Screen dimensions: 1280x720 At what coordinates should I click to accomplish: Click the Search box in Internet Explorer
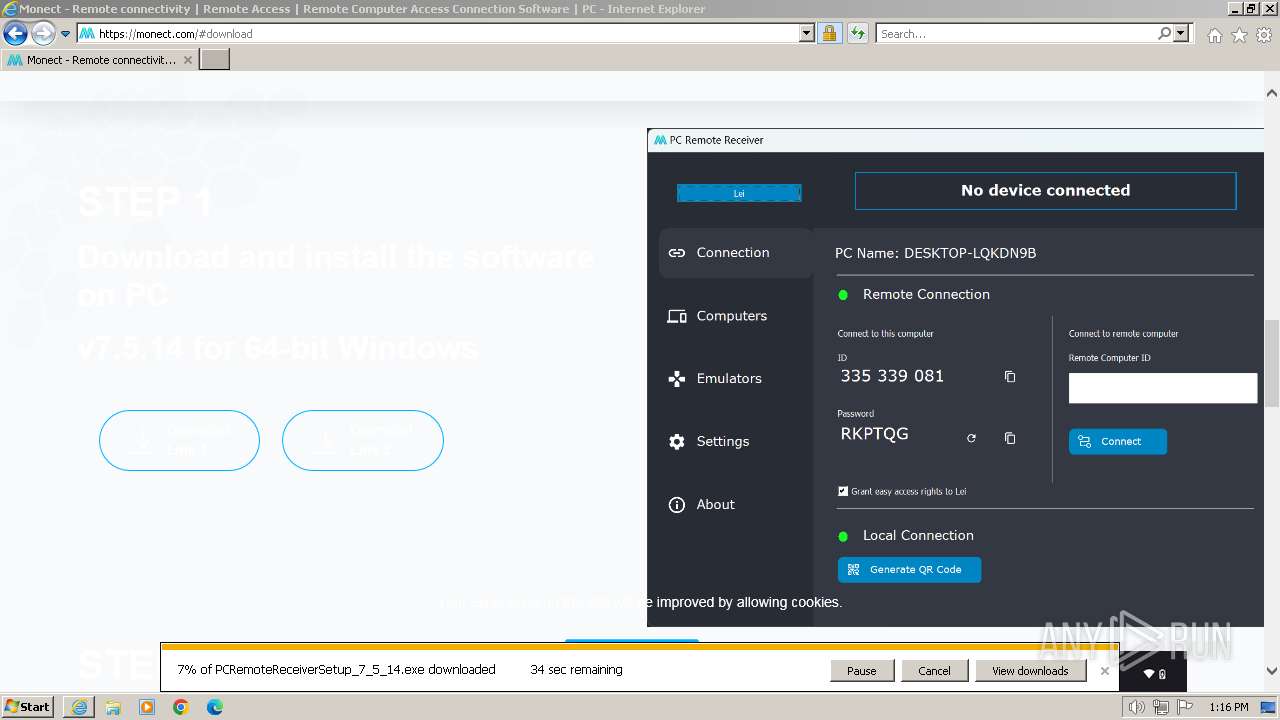tap(1015, 33)
